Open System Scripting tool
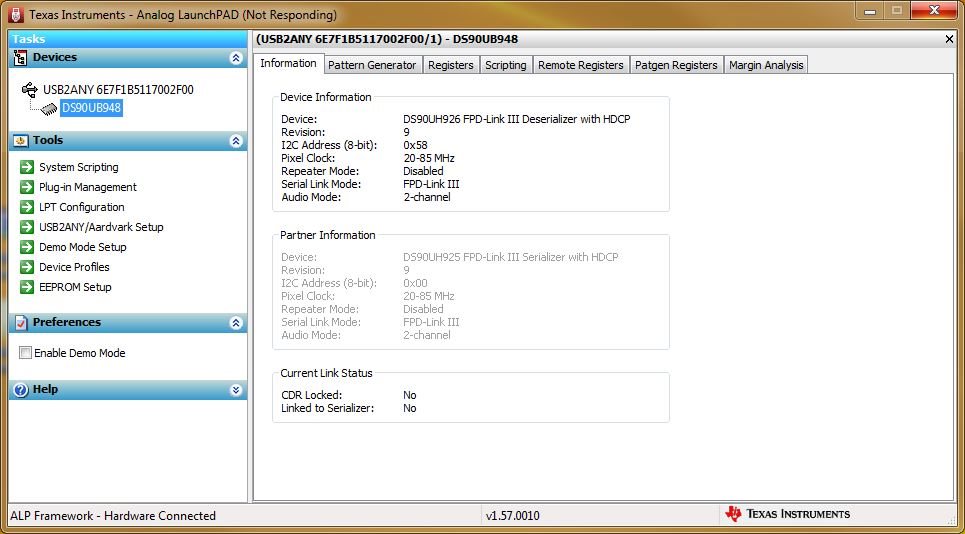This screenshot has width=965, height=534. pos(79,167)
